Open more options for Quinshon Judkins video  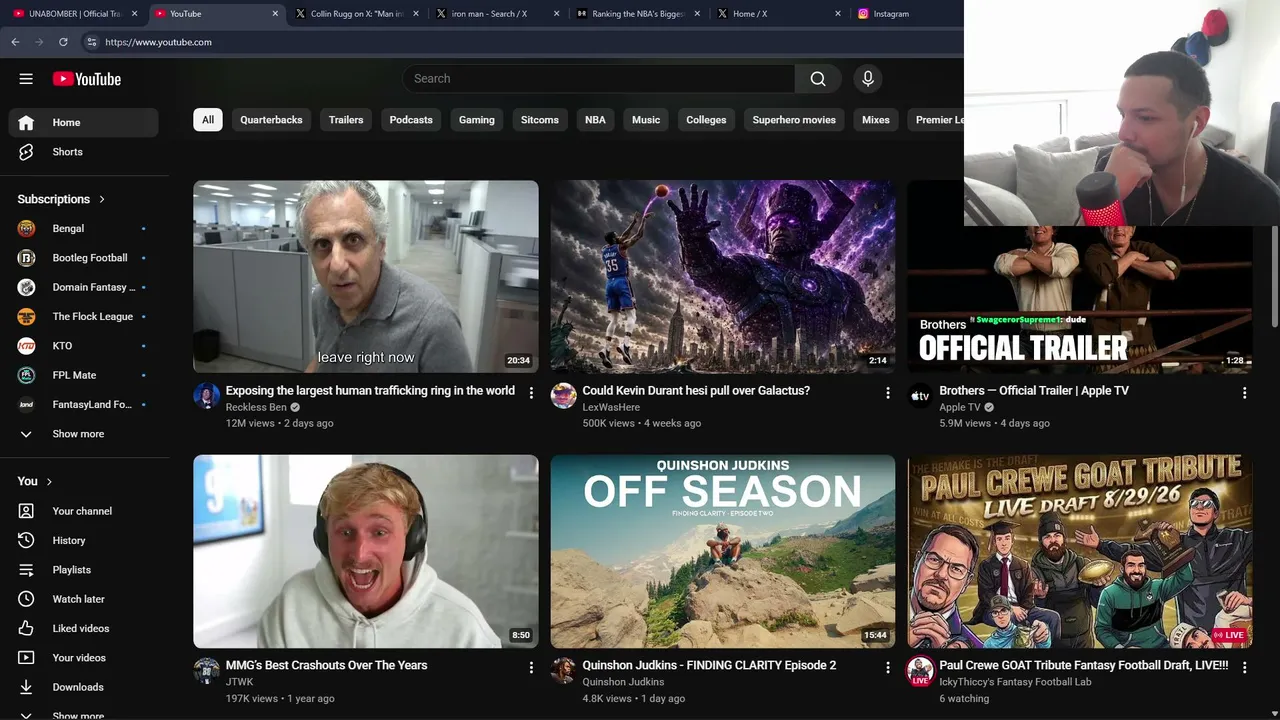tap(887, 667)
